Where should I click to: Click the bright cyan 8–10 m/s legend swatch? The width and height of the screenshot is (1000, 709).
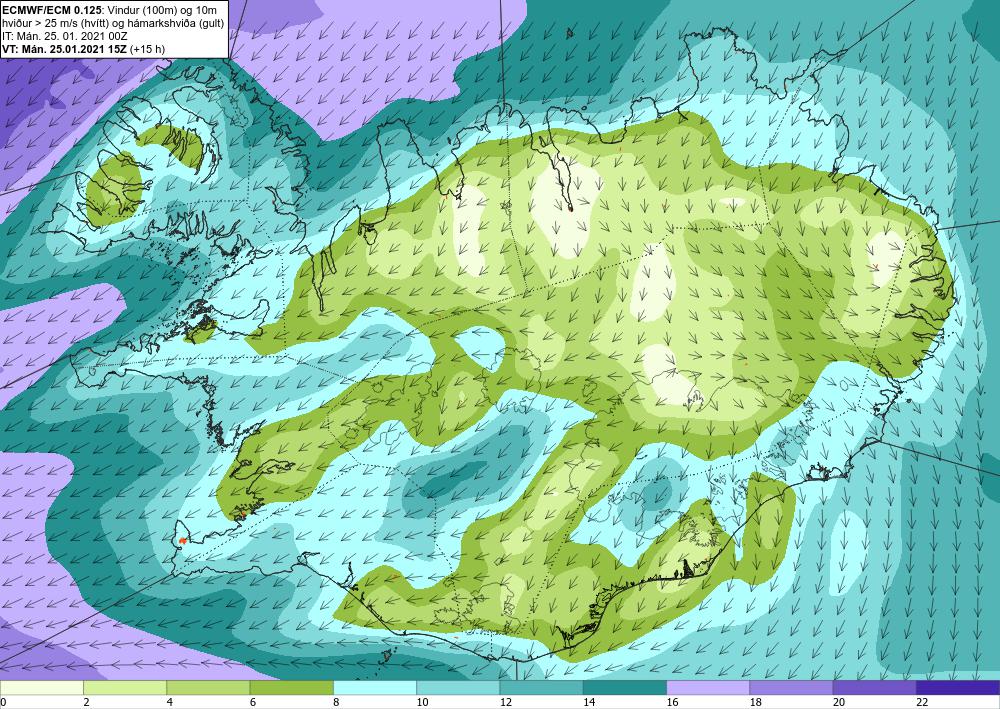pos(375,688)
